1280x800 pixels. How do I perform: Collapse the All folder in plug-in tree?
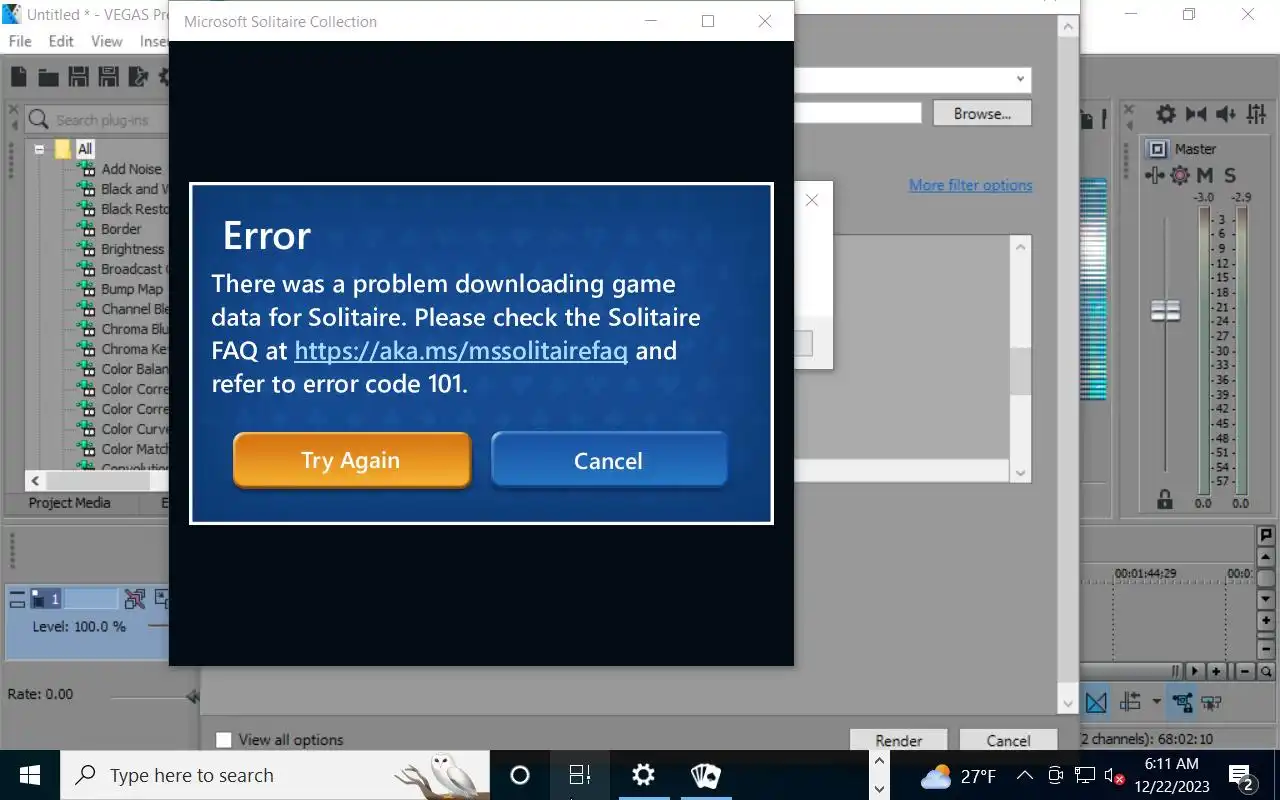click(x=40, y=149)
